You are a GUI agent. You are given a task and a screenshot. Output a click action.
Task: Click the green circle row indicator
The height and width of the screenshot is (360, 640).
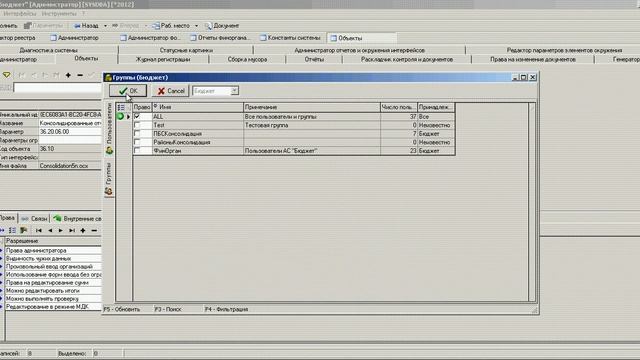click(x=121, y=116)
